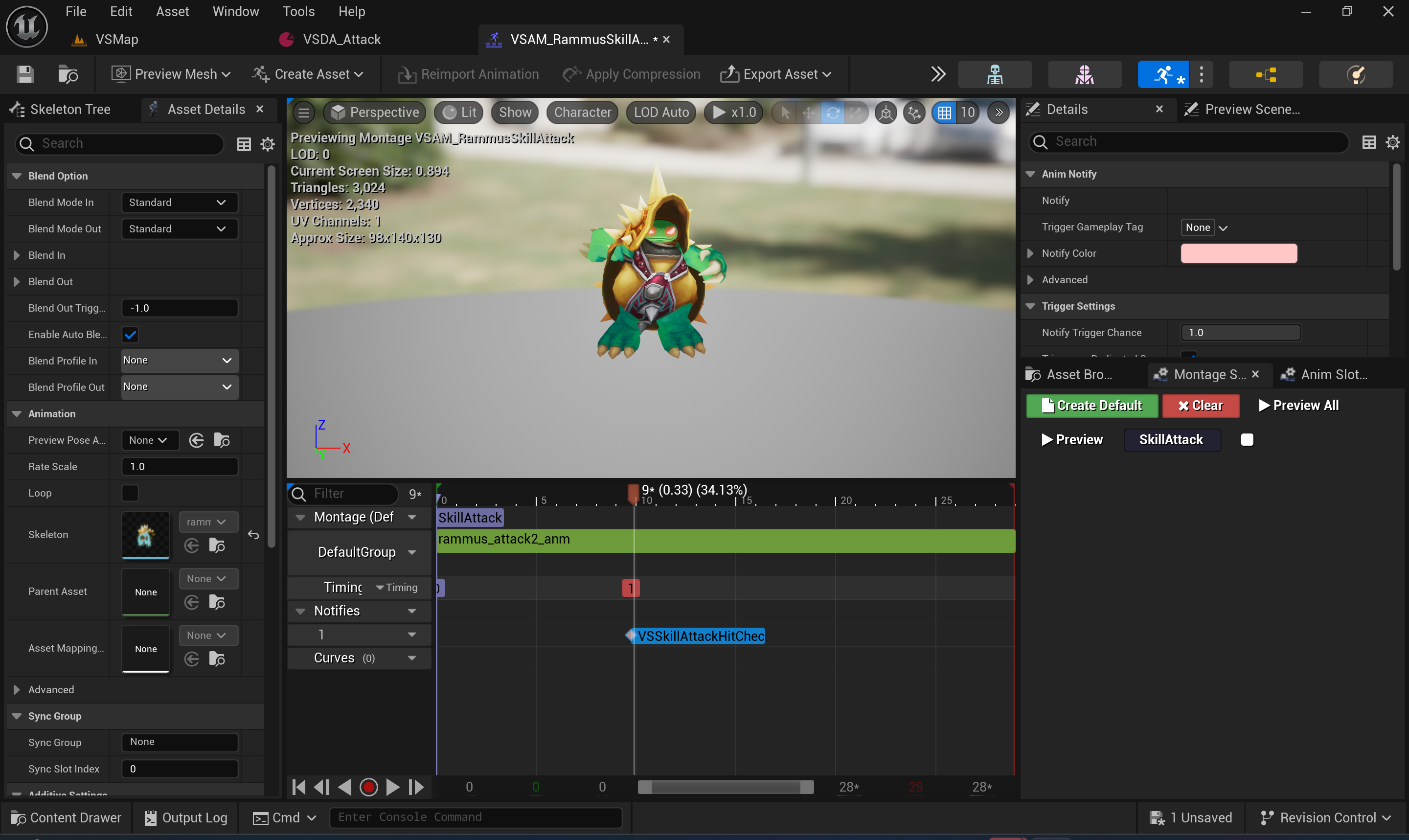Open Blend Mode In dropdown
Image resolution: width=1409 pixels, height=840 pixels.
point(180,203)
